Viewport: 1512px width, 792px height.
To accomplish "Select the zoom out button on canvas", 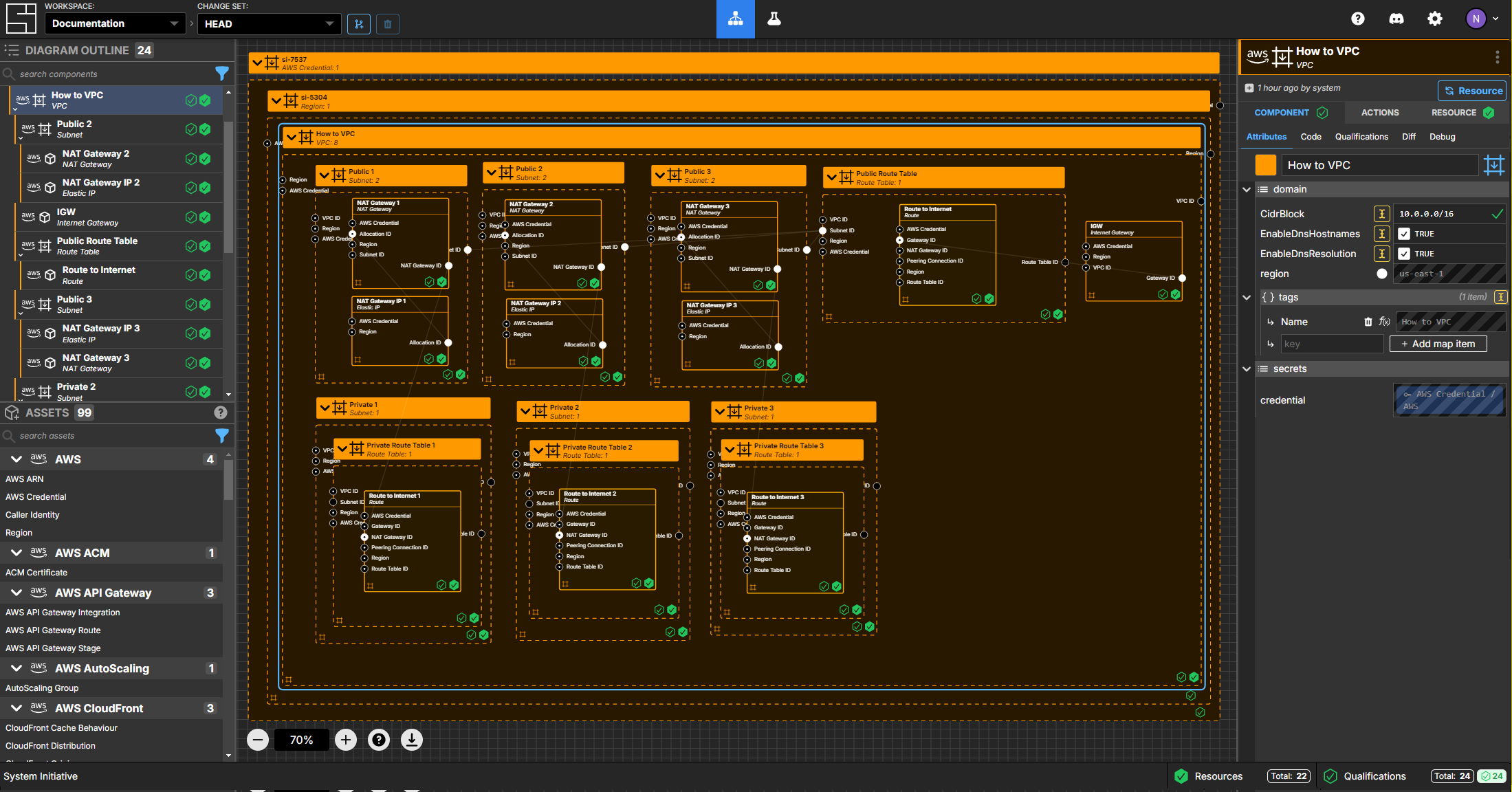I will [x=258, y=740].
